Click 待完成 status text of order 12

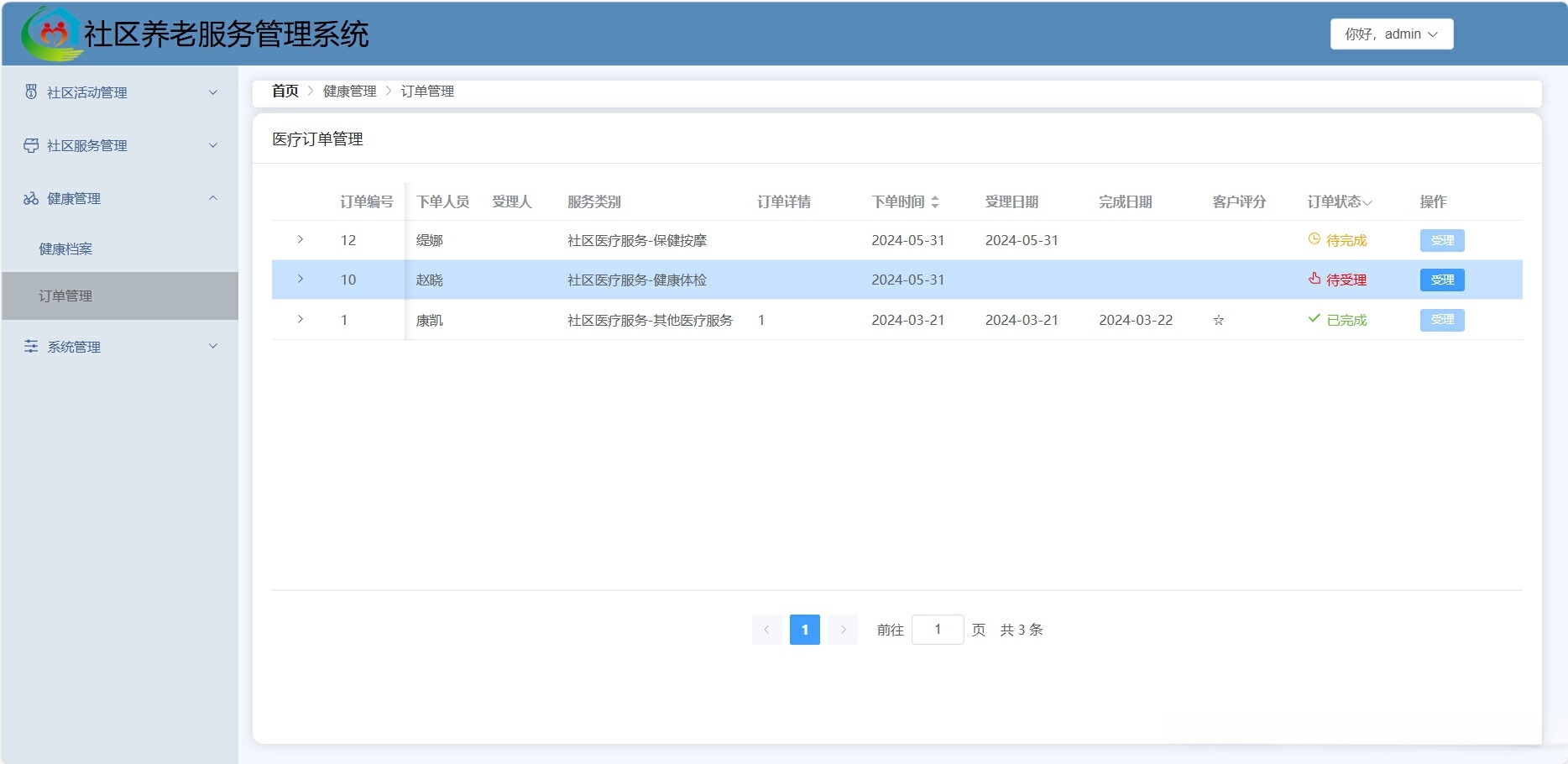pyautogui.click(x=1346, y=240)
